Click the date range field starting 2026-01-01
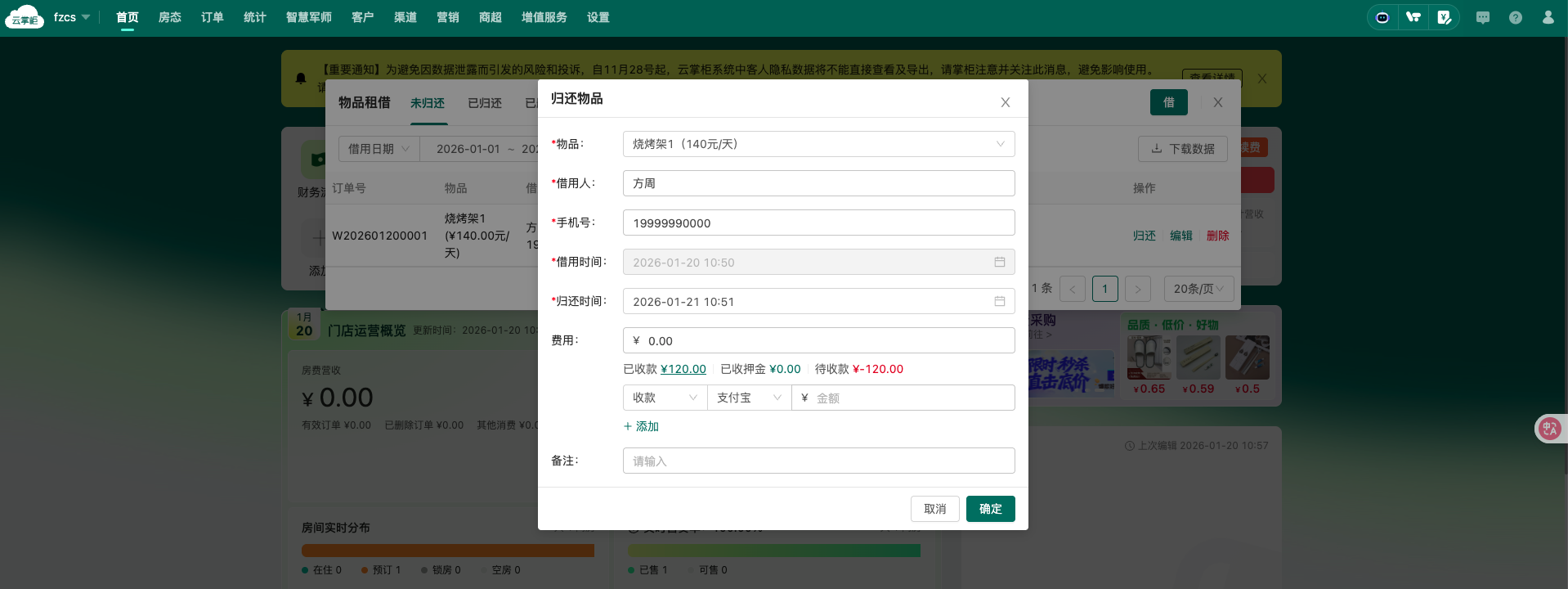Screen dimensions: 1568x589 479,149
